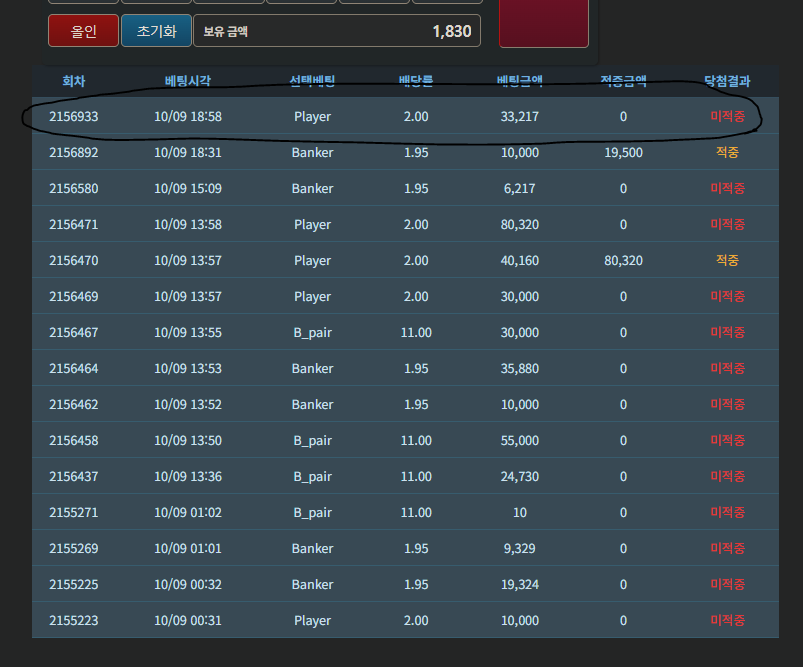The width and height of the screenshot is (803, 667).
Task: Select the 회차 column header
Action: point(74,81)
